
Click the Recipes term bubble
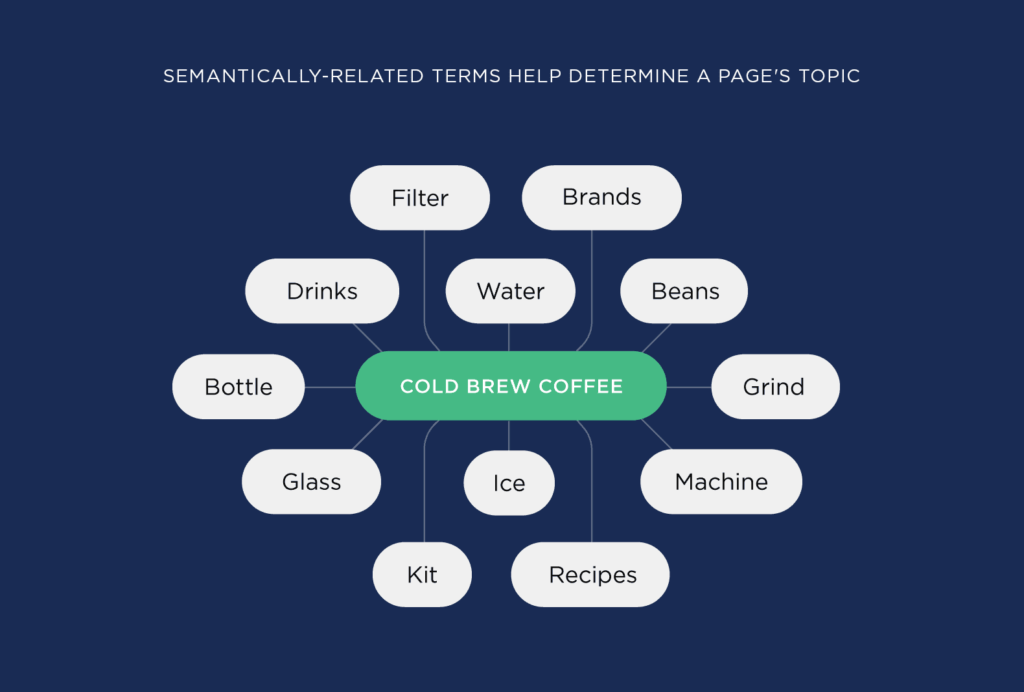tap(592, 575)
